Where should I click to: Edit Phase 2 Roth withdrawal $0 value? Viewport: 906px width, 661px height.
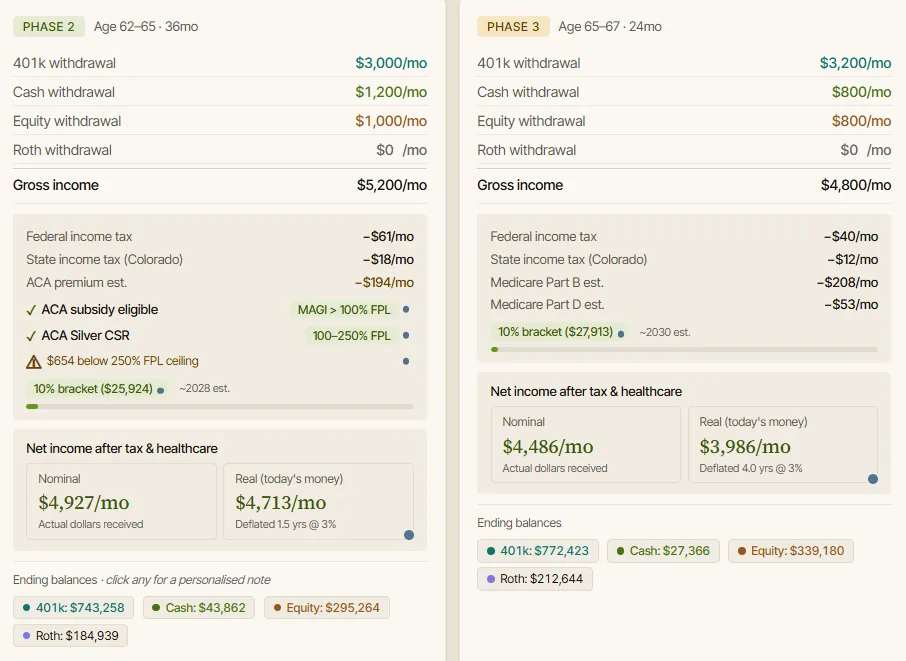tap(385, 150)
